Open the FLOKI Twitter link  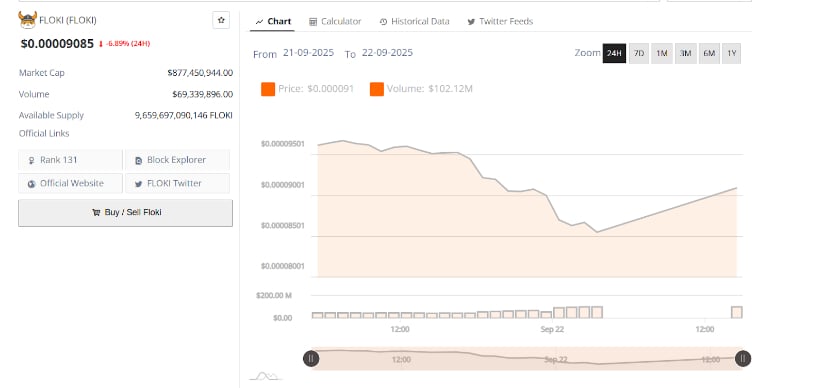point(177,183)
